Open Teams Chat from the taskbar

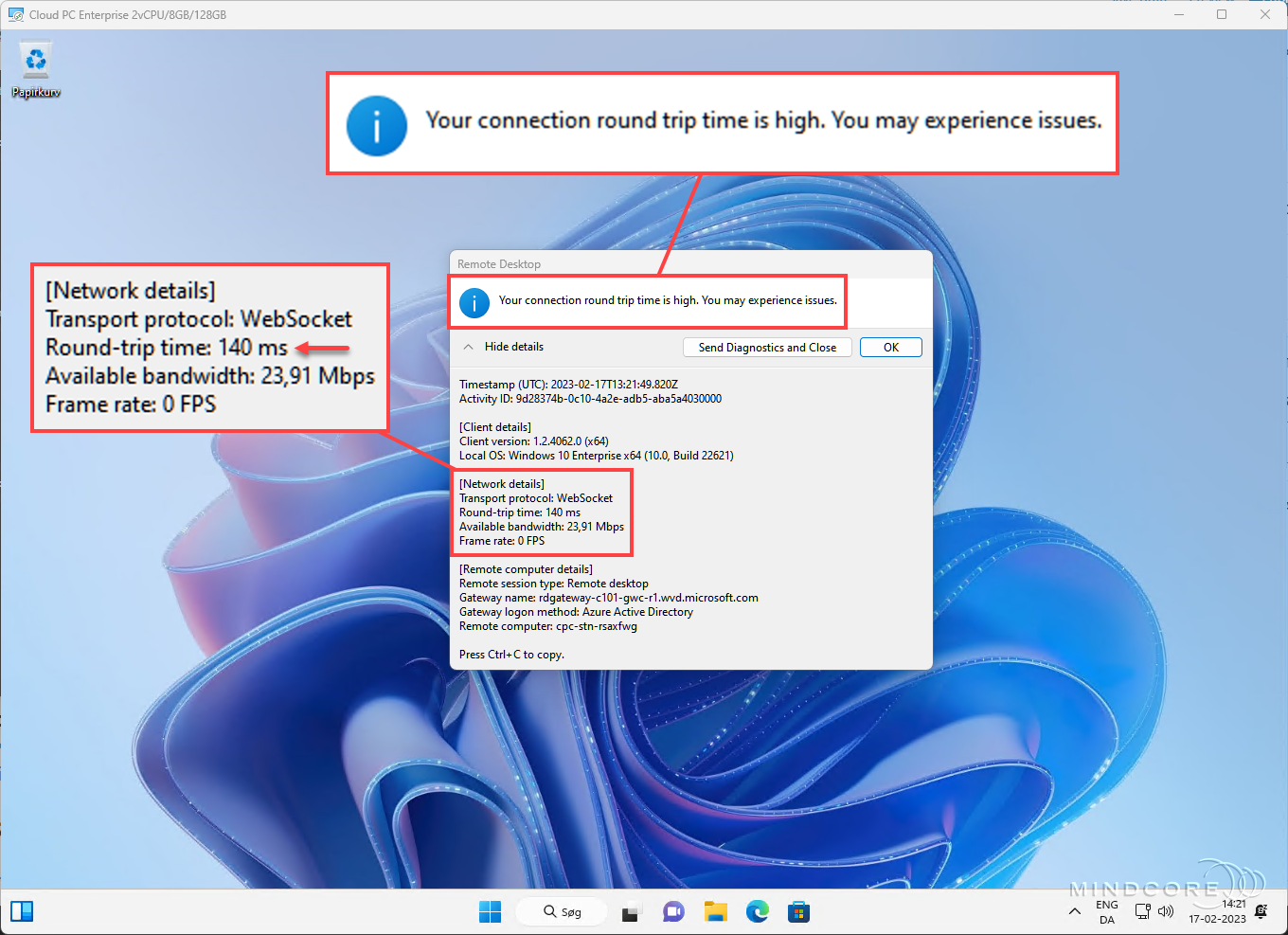click(x=673, y=911)
